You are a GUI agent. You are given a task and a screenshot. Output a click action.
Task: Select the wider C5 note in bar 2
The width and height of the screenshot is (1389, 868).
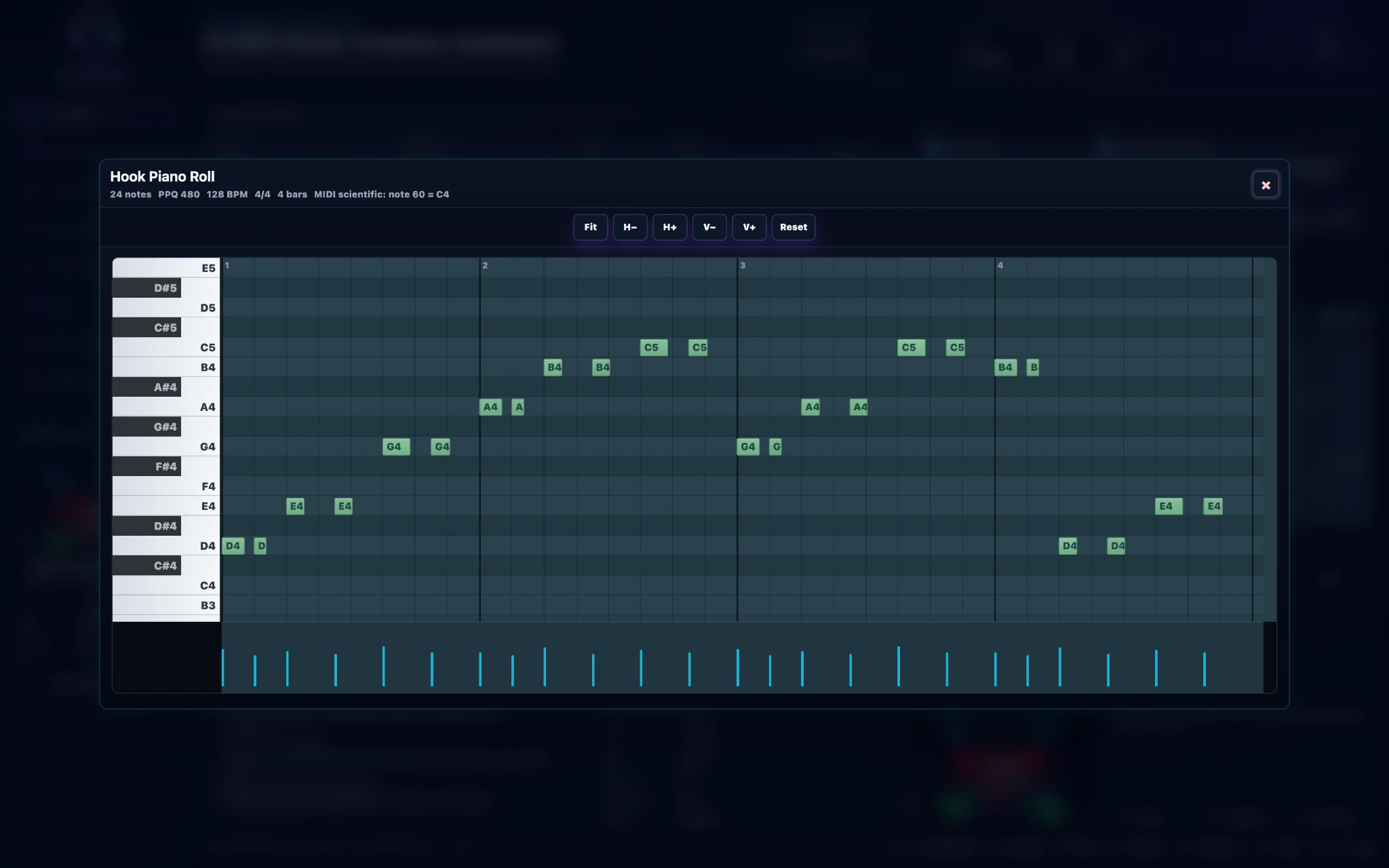pyautogui.click(x=654, y=347)
